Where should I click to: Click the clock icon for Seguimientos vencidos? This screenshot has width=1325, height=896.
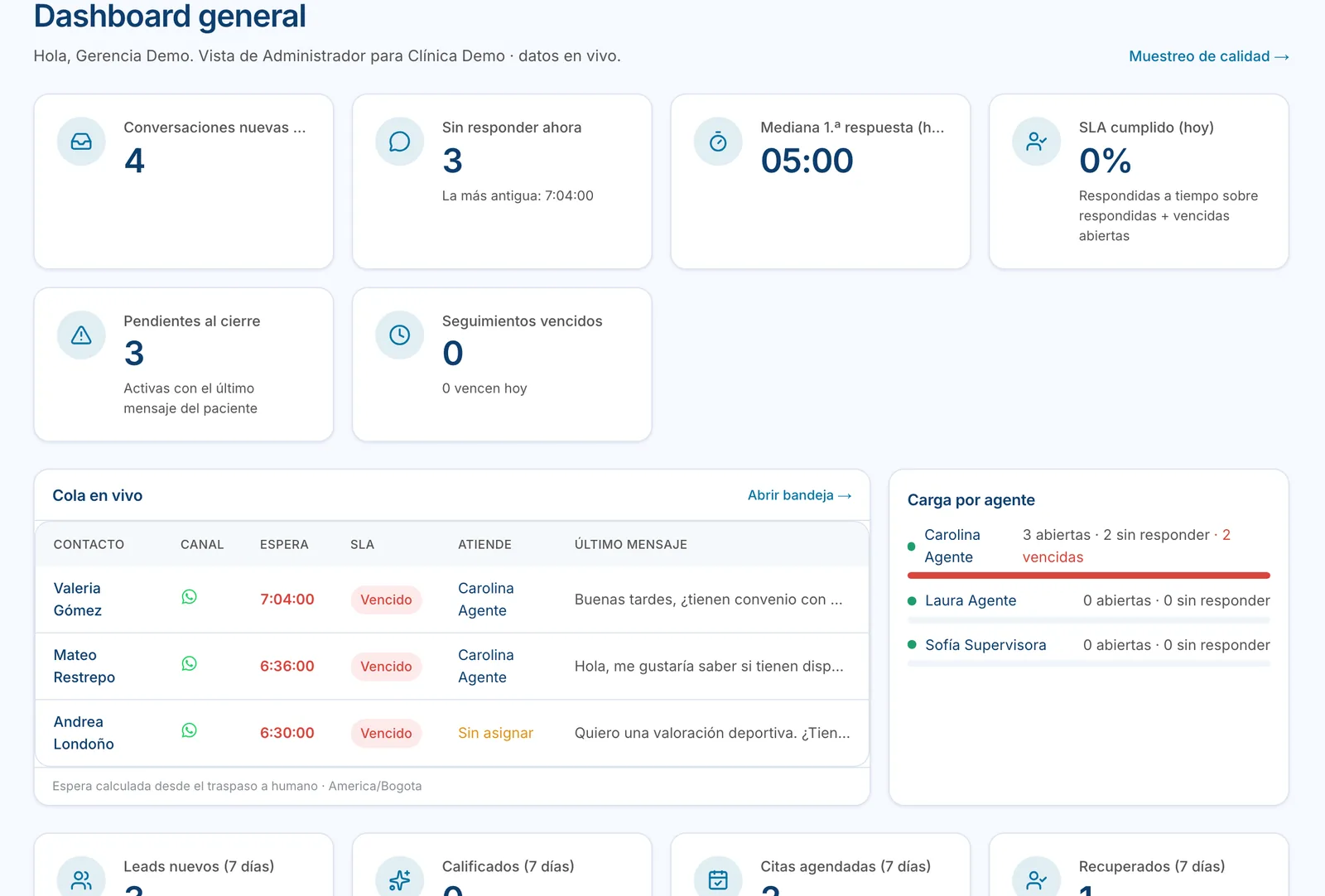pos(400,335)
